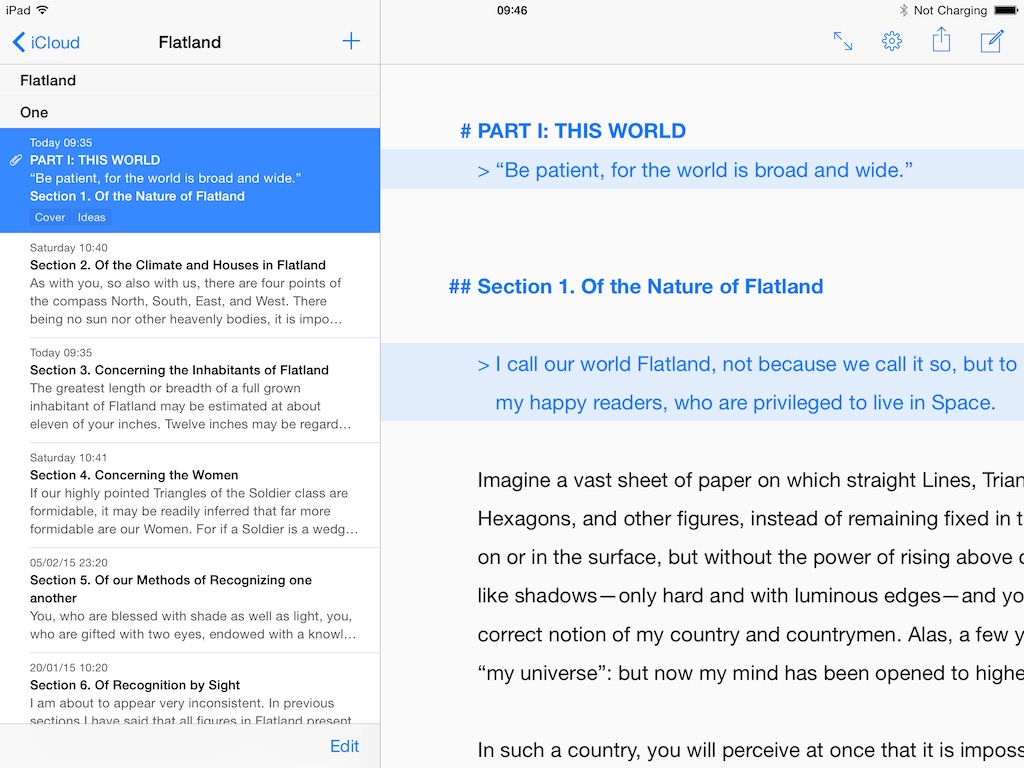Click the '# PART I: THIS WORLD' heading in editor
1024x768 pixels.
coord(573,131)
